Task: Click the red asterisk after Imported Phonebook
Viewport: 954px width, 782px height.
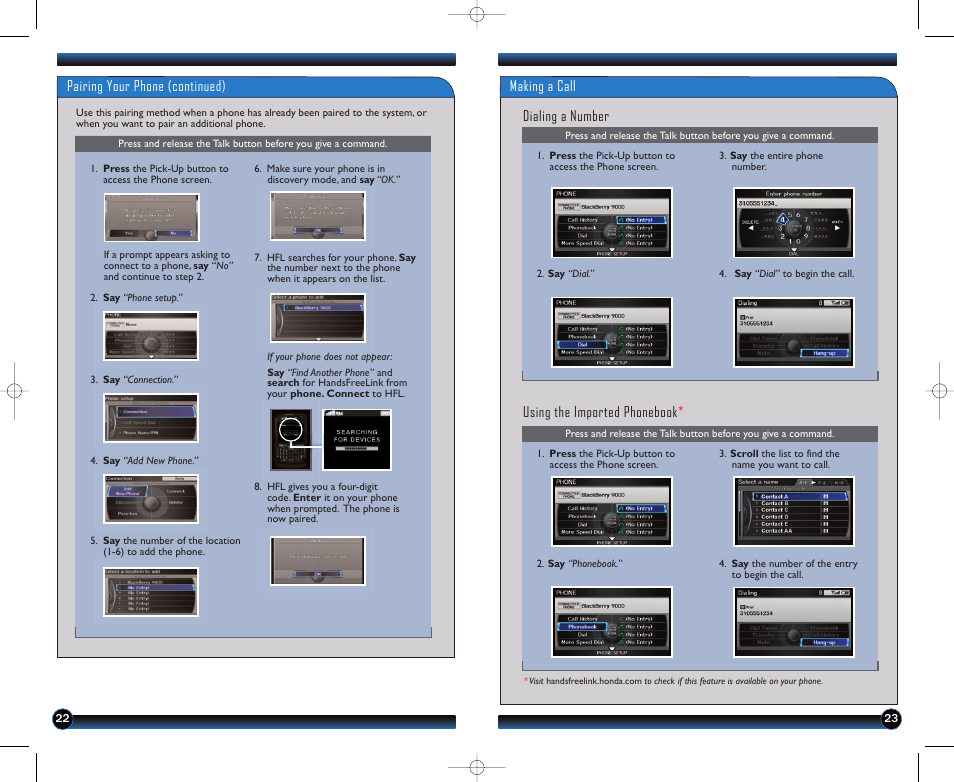Action: [681, 410]
